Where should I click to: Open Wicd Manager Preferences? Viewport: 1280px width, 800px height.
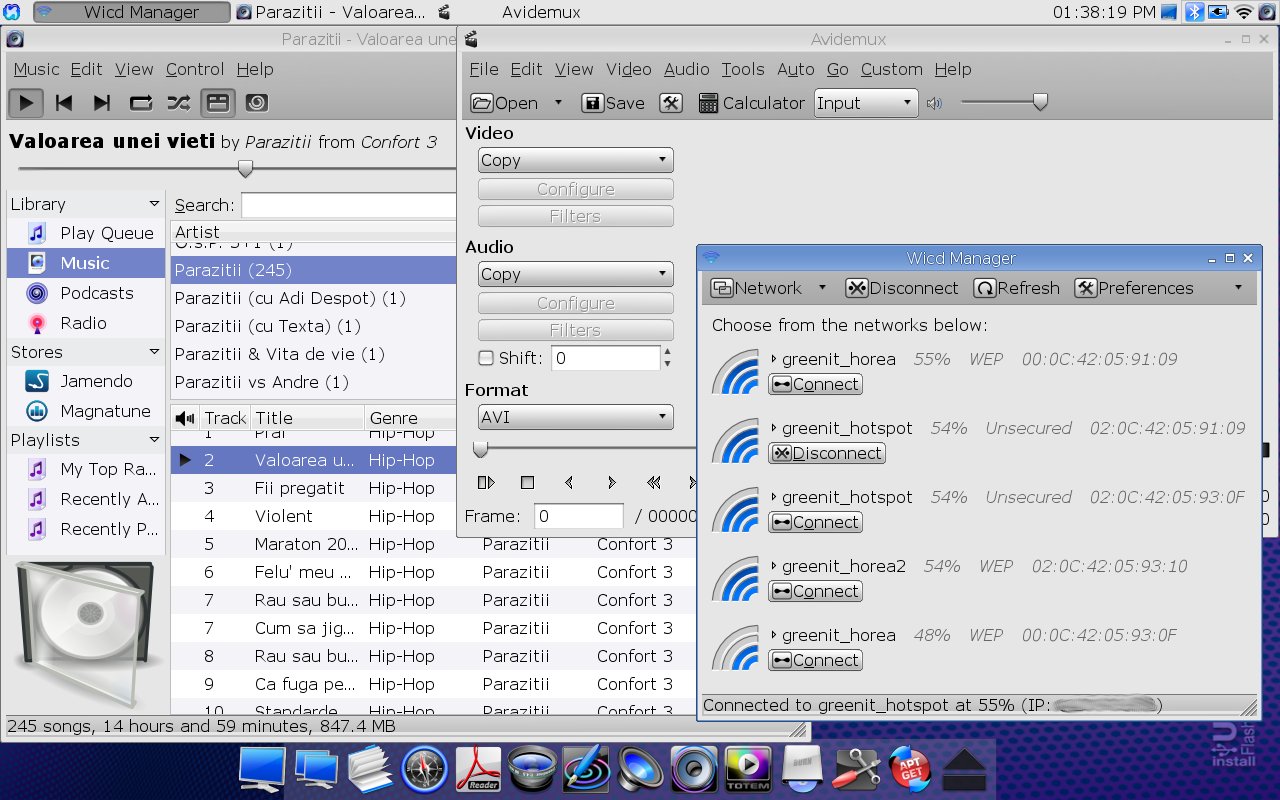pyautogui.click(x=1134, y=288)
